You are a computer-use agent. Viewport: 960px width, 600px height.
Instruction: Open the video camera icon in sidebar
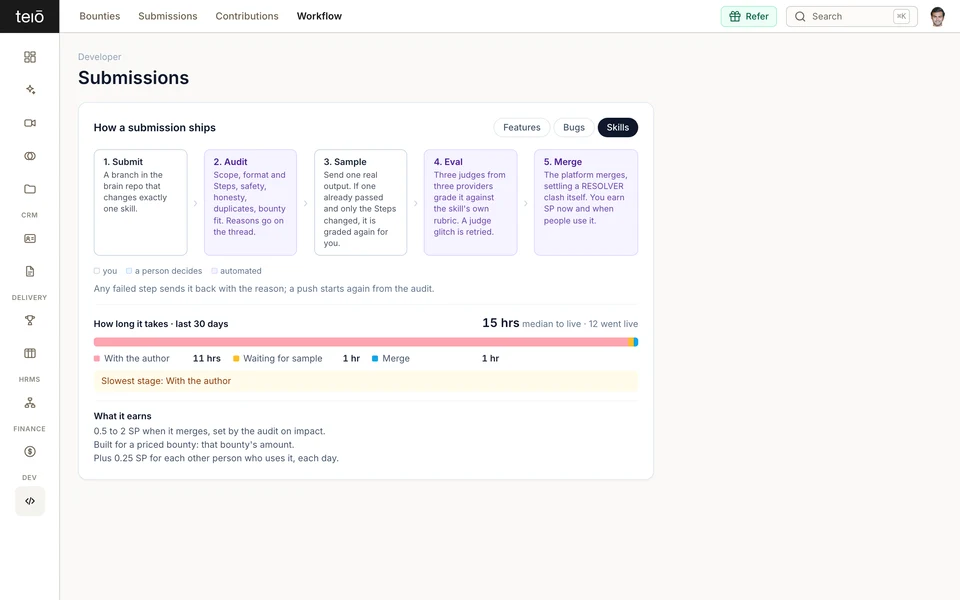click(29, 123)
